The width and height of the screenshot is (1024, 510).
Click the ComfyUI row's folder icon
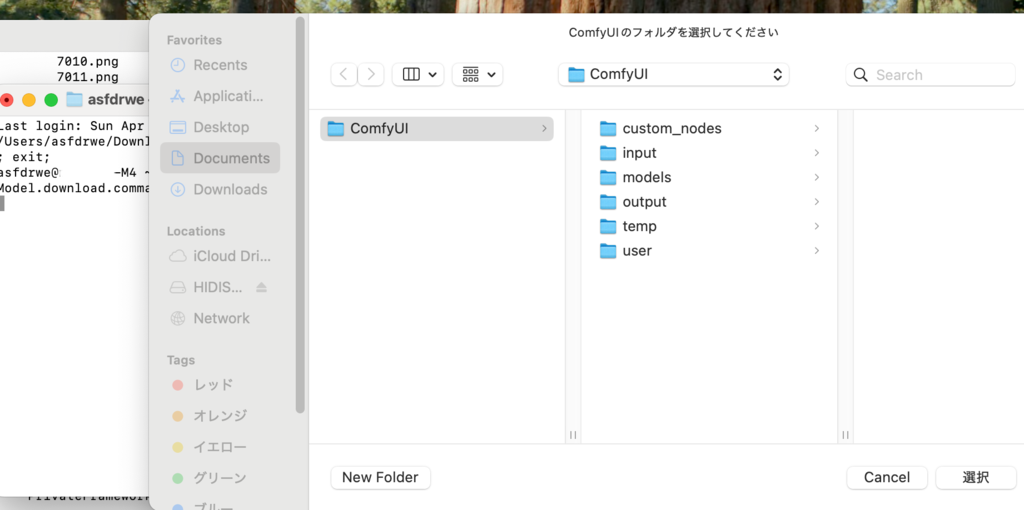click(336, 129)
